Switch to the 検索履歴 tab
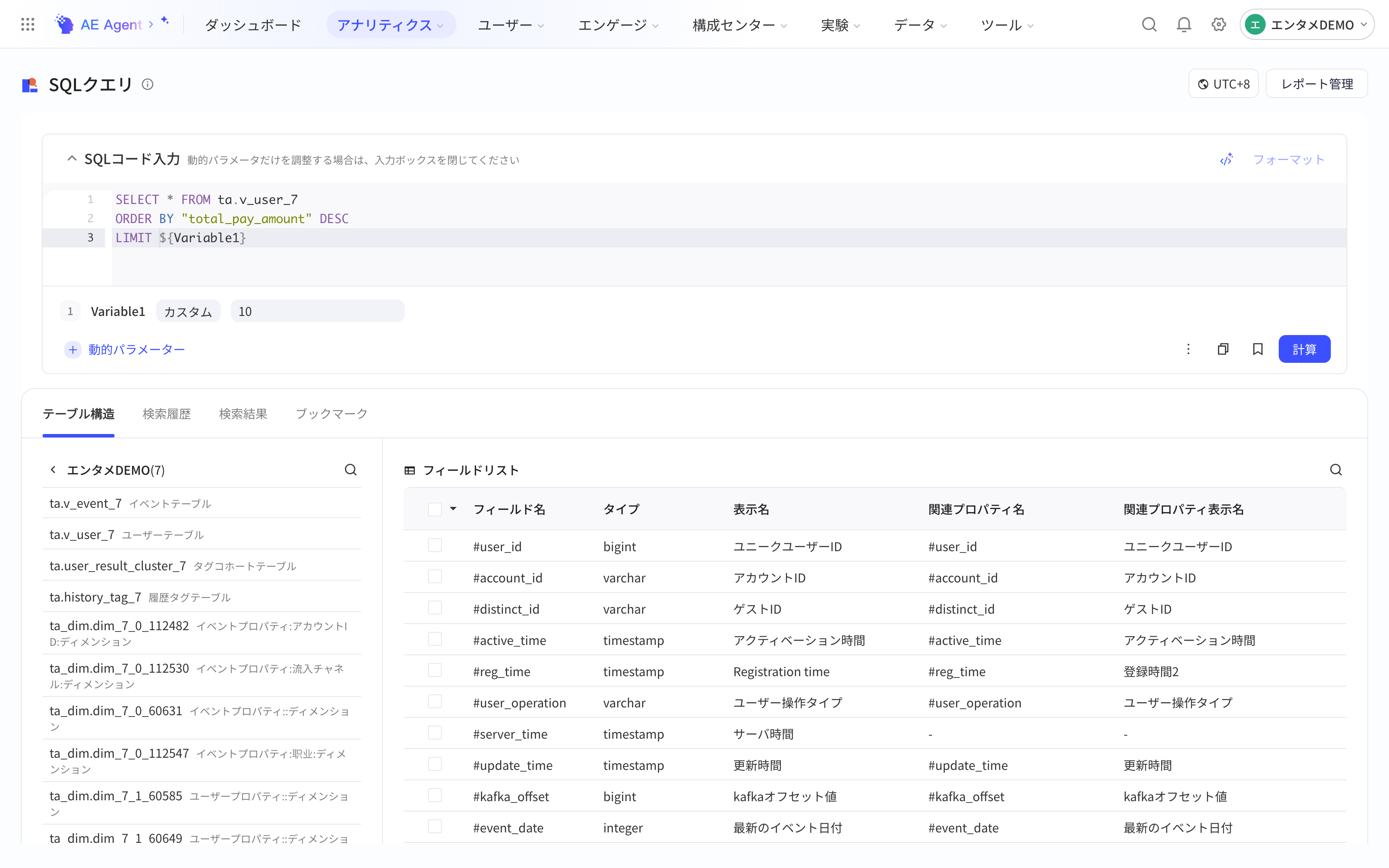 (x=166, y=414)
